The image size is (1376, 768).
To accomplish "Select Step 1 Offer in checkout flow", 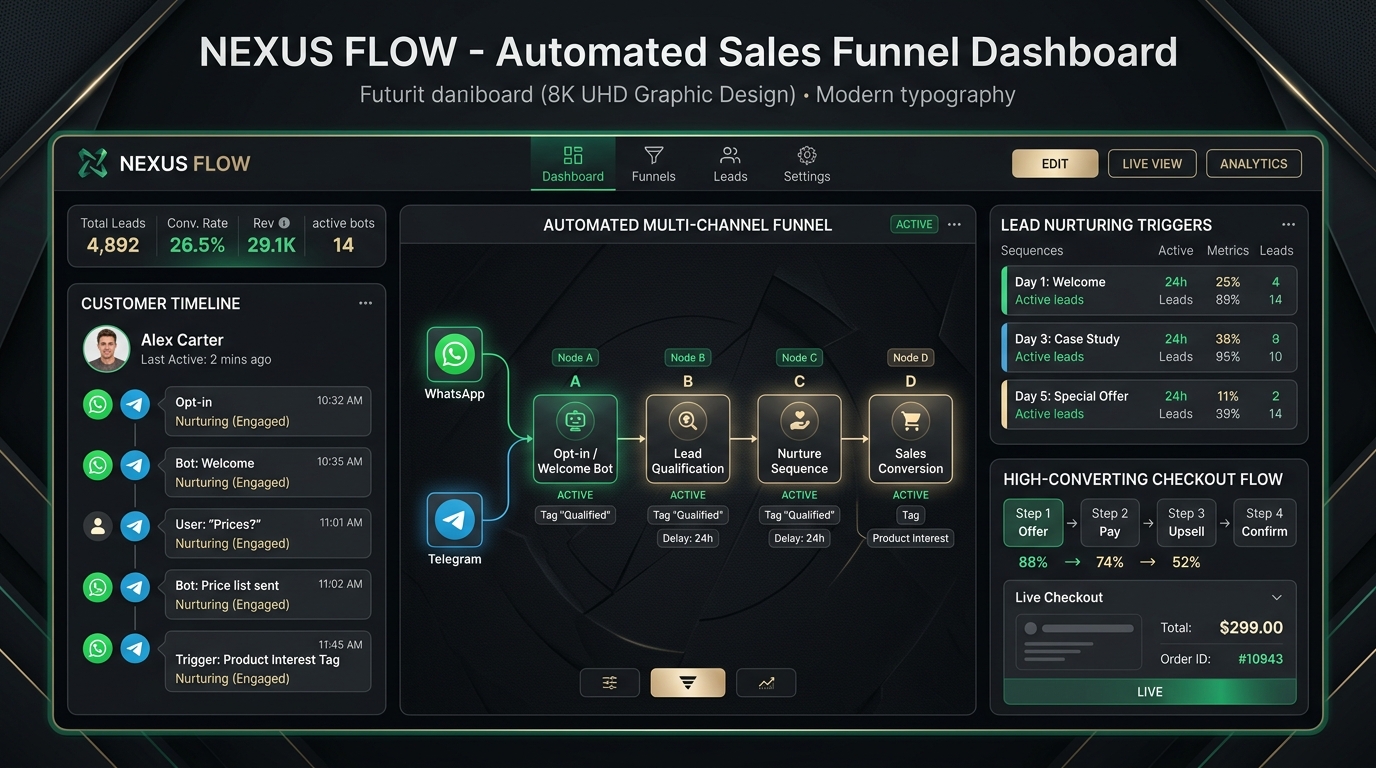I will point(1033,523).
